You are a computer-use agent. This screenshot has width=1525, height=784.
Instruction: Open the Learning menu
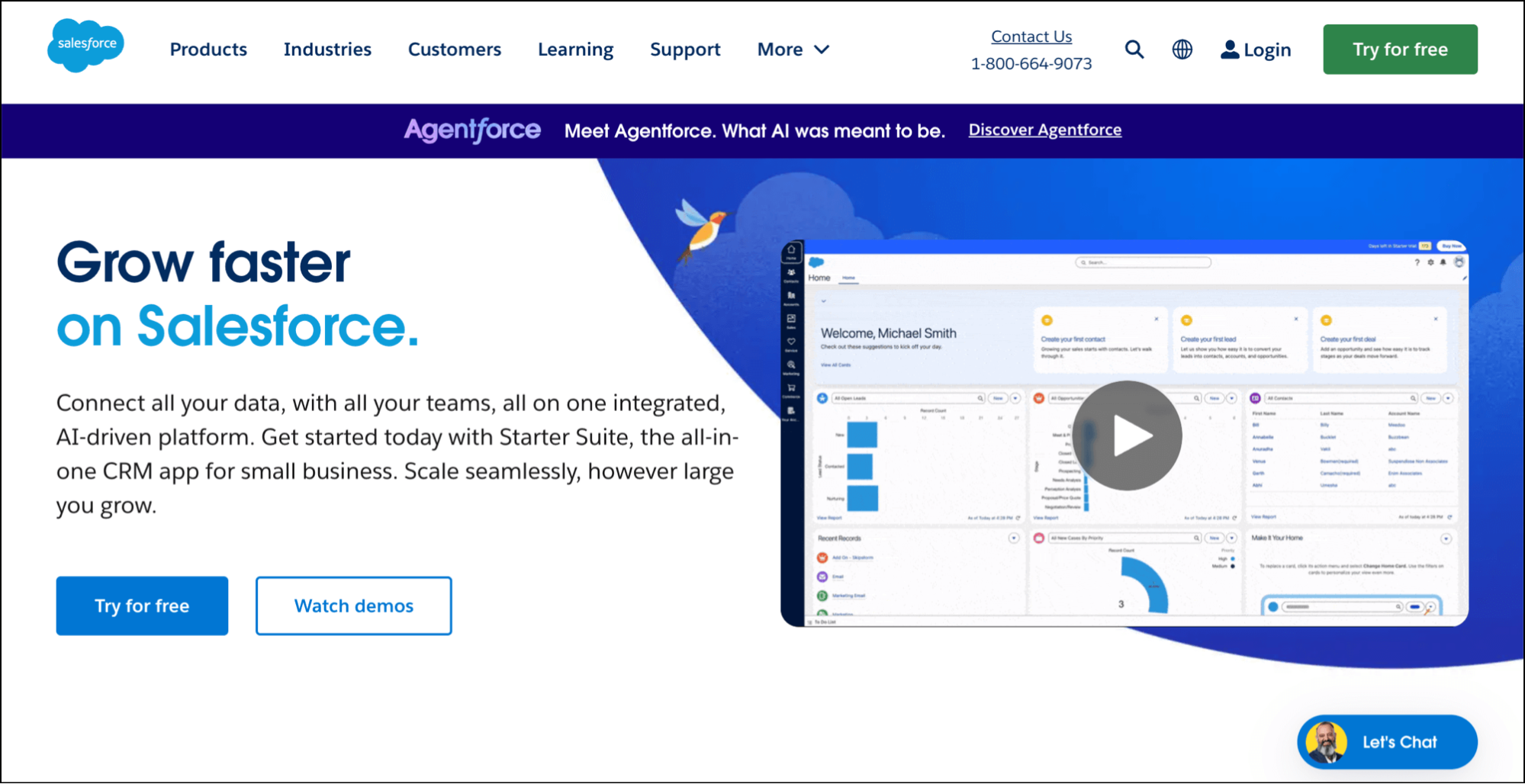click(x=575, y=50)
